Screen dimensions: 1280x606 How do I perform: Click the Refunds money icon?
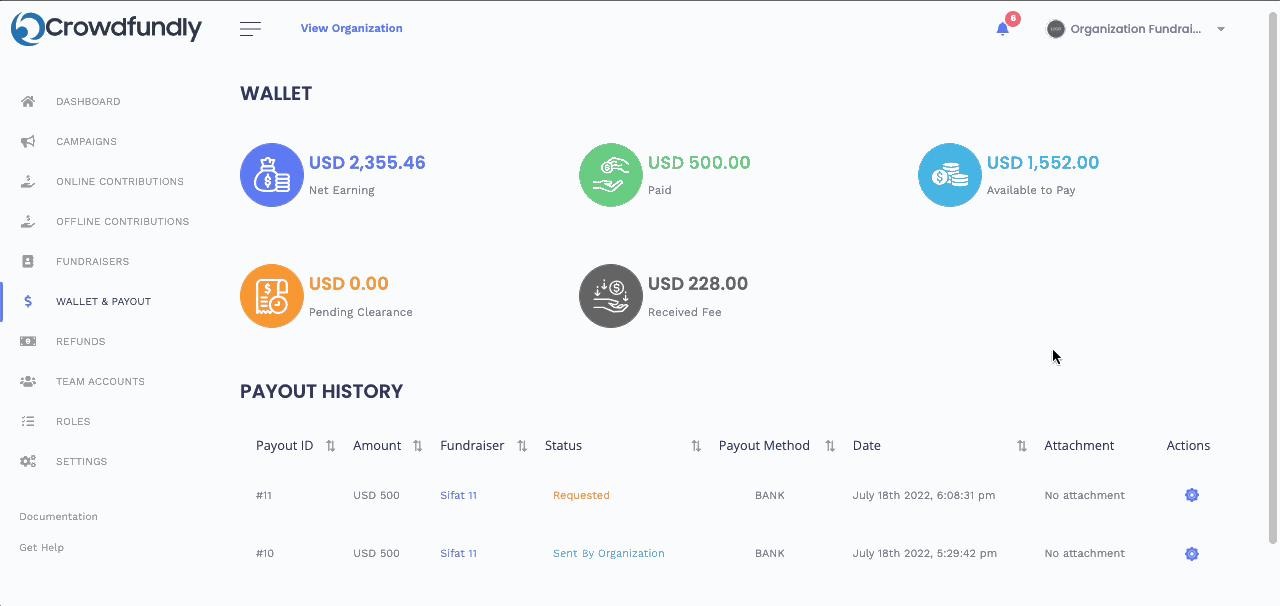point(28,341)
